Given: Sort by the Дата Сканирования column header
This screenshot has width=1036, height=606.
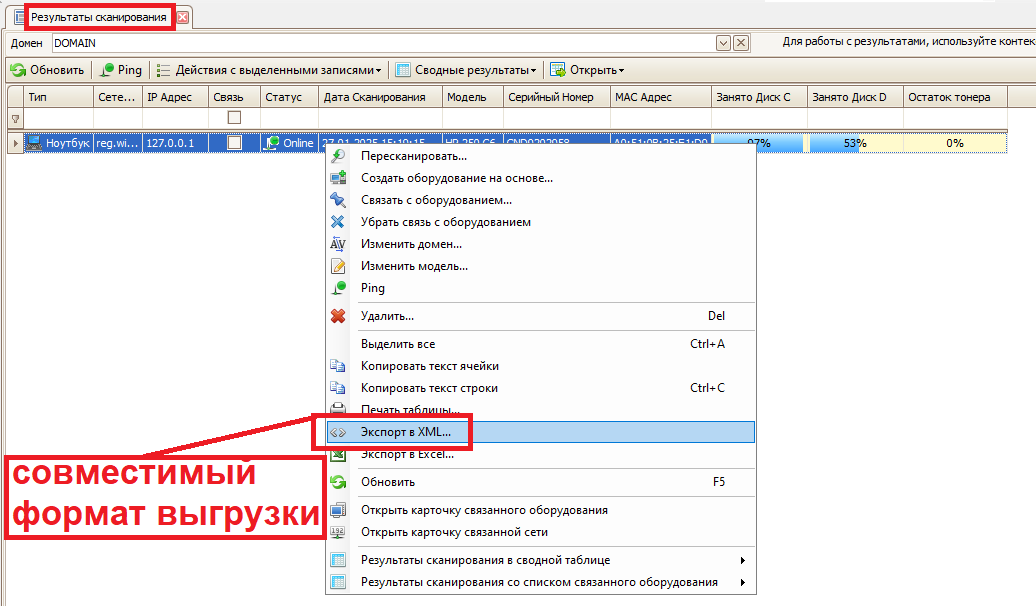Looking at the screenshot, I should [380, 97].
